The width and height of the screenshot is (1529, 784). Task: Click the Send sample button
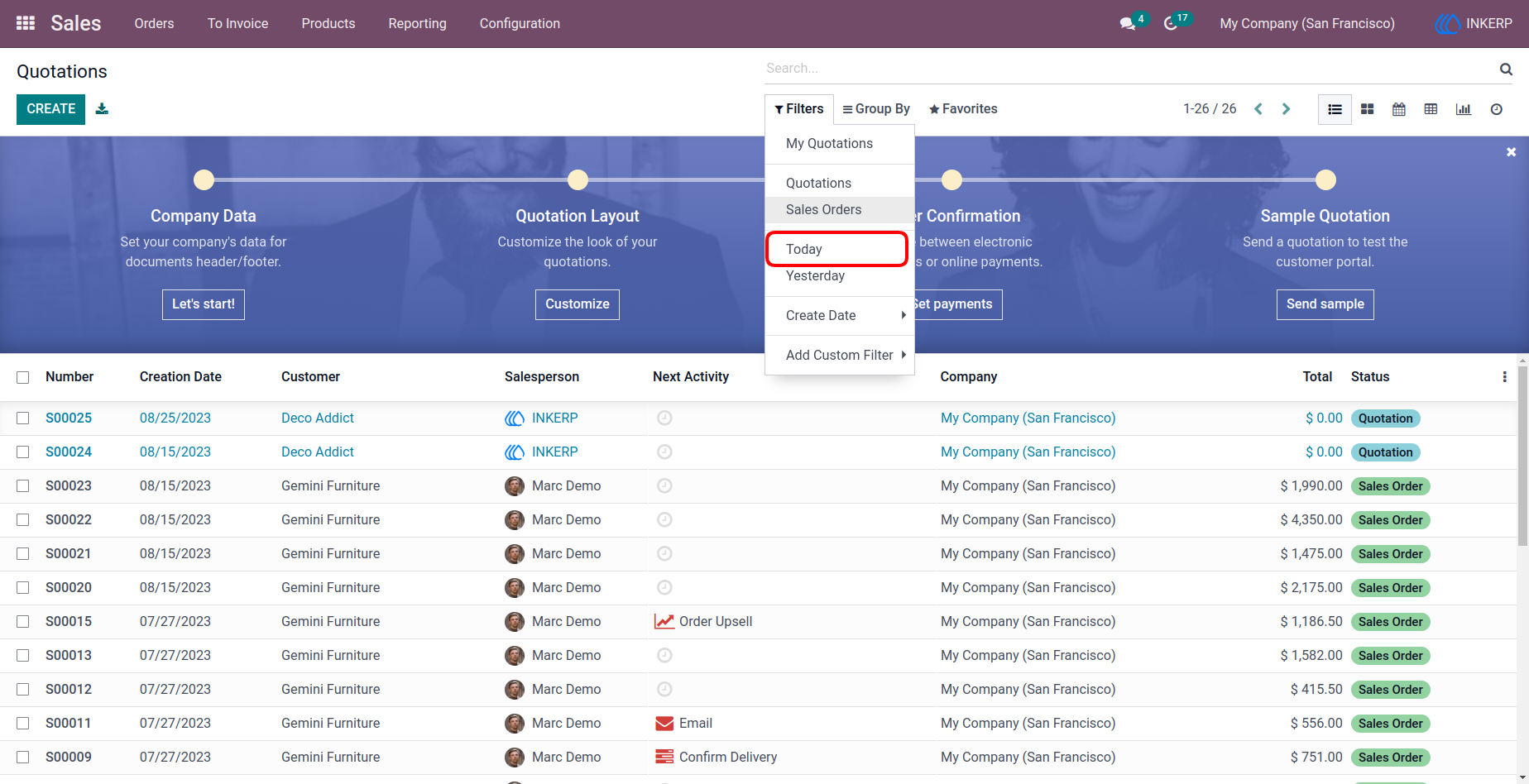[1325, 304]
